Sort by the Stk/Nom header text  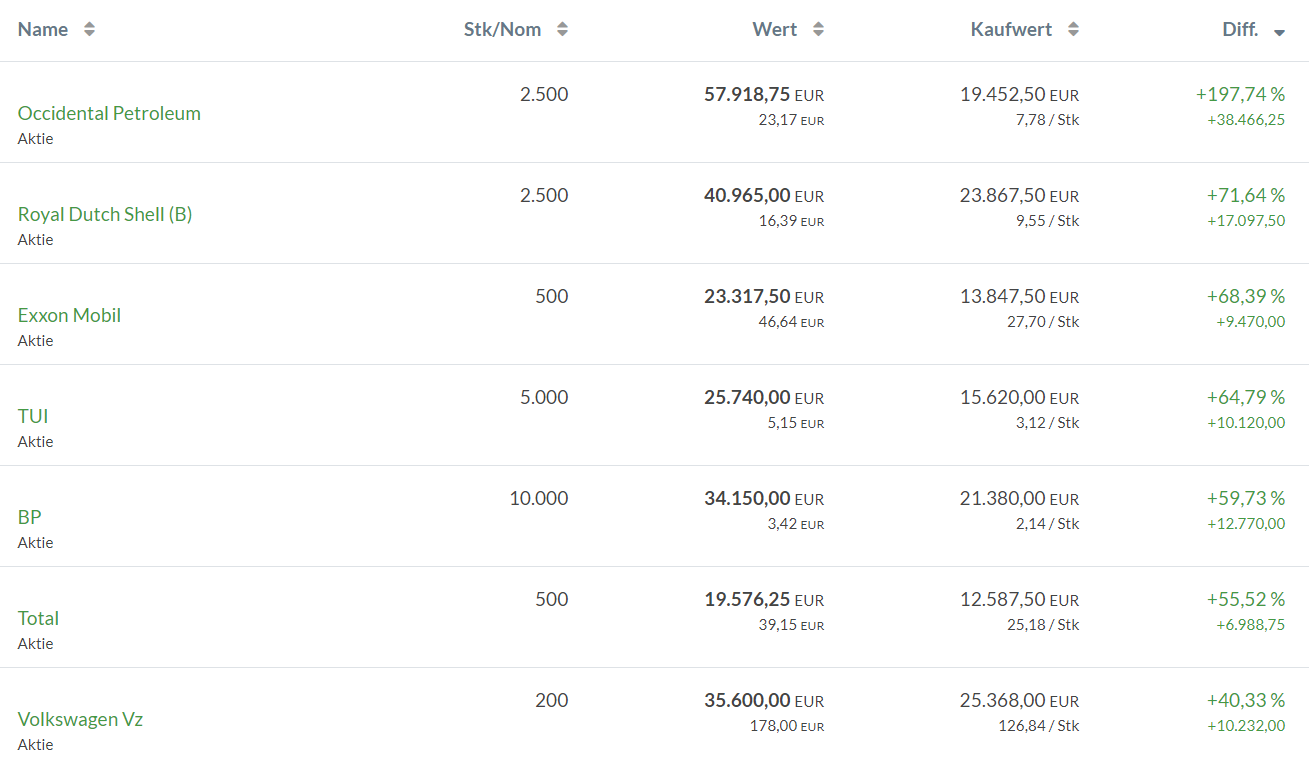pos(502,30)
